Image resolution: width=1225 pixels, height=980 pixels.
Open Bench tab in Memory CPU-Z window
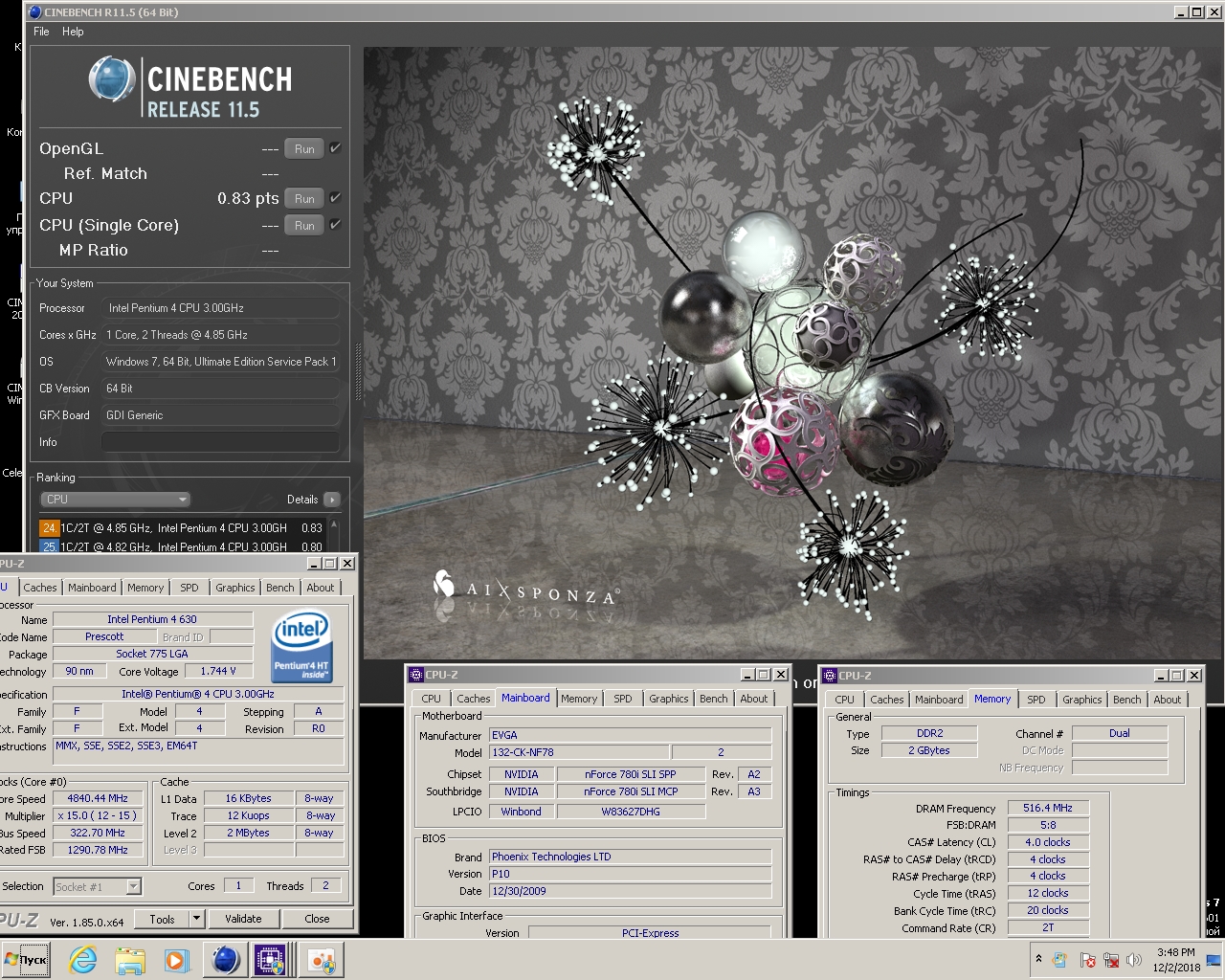[1127, 700]
